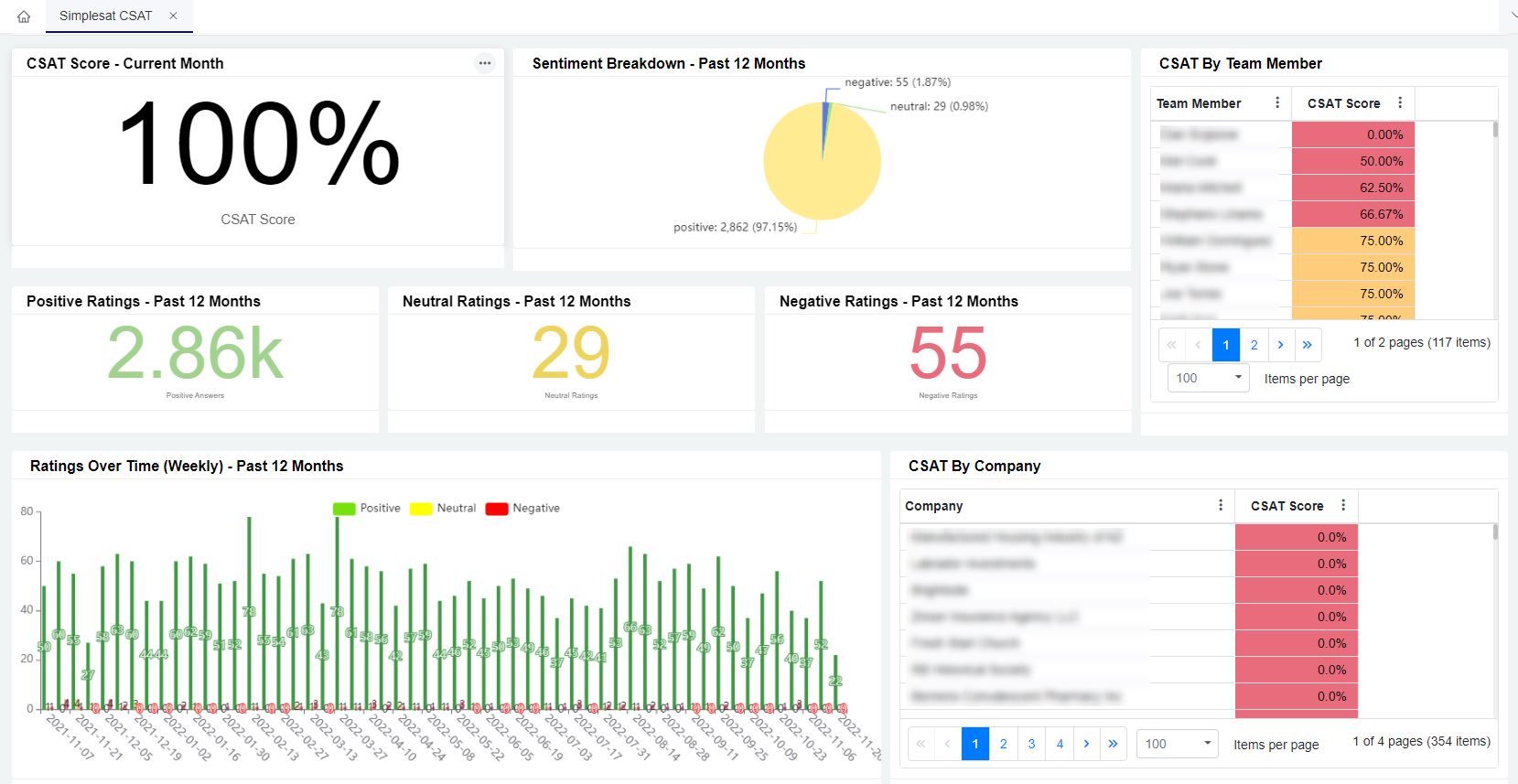1518x784 pixels.
Task: Toggle the Neutral series in chart legend
Action: pyautogui.click(x=444, y=509)
